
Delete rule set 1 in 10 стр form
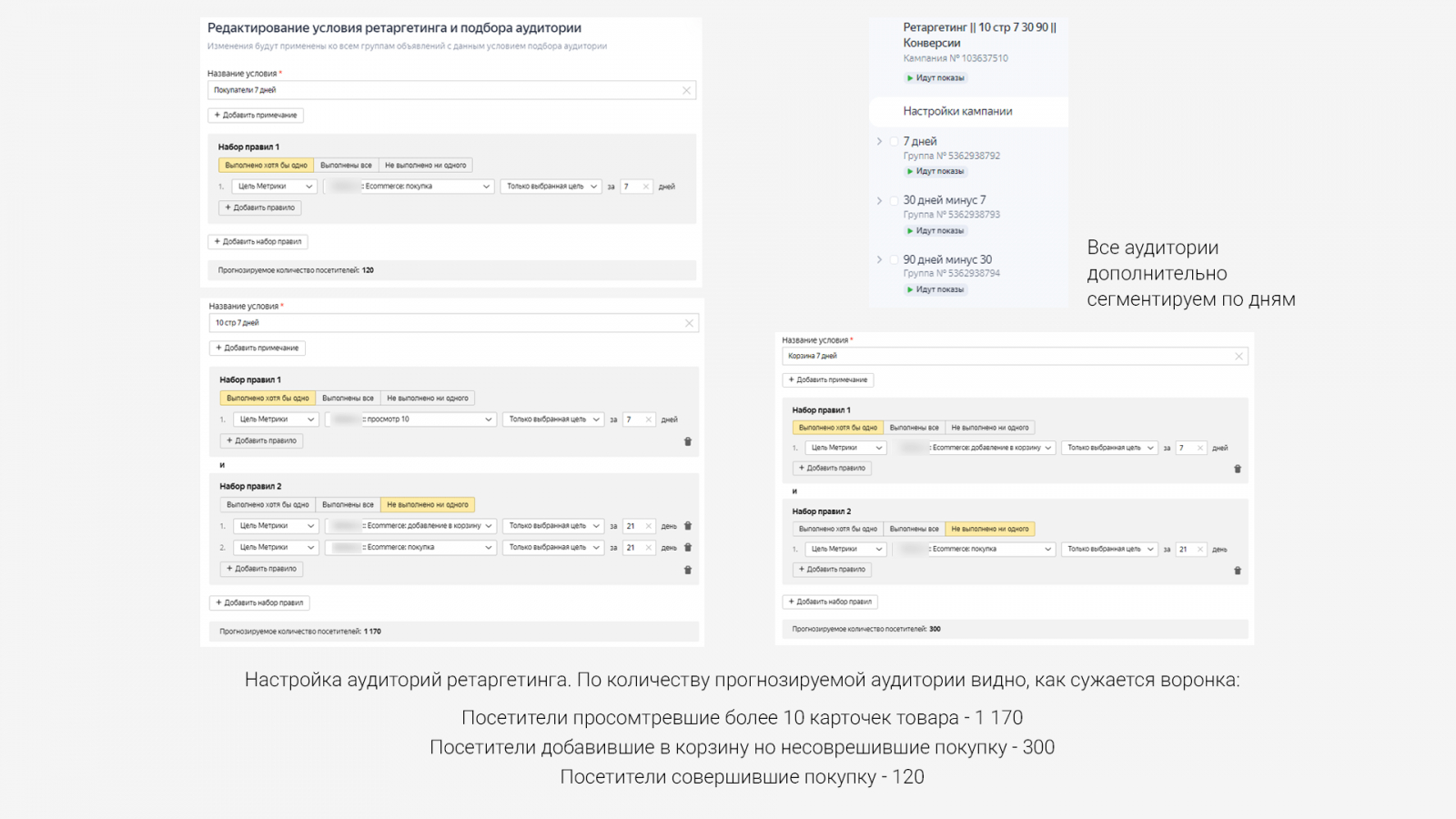688,441
